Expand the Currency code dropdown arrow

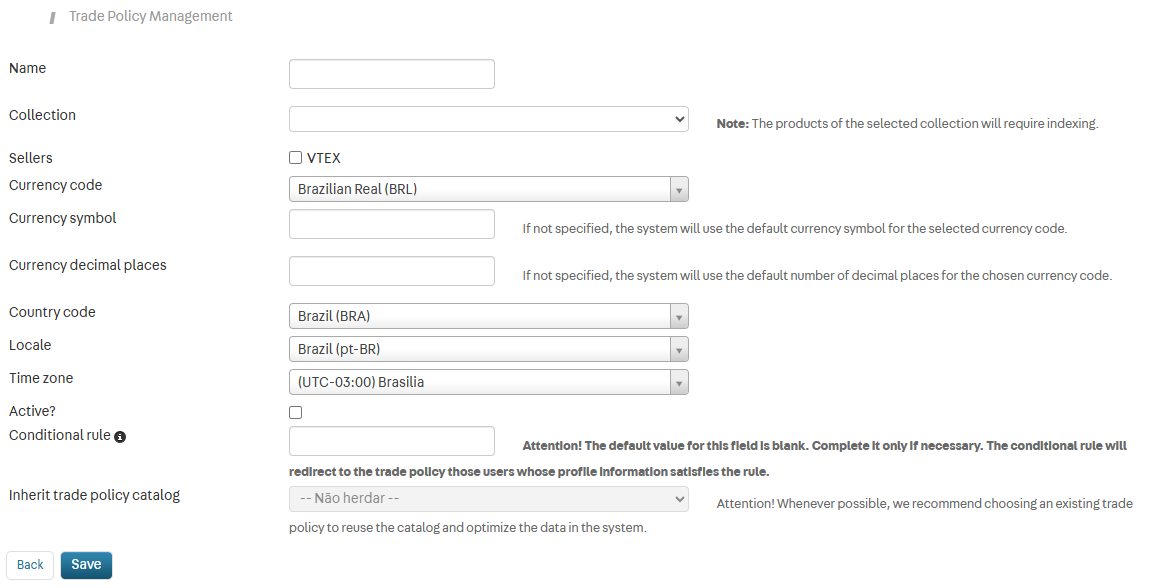pos(679,189)
